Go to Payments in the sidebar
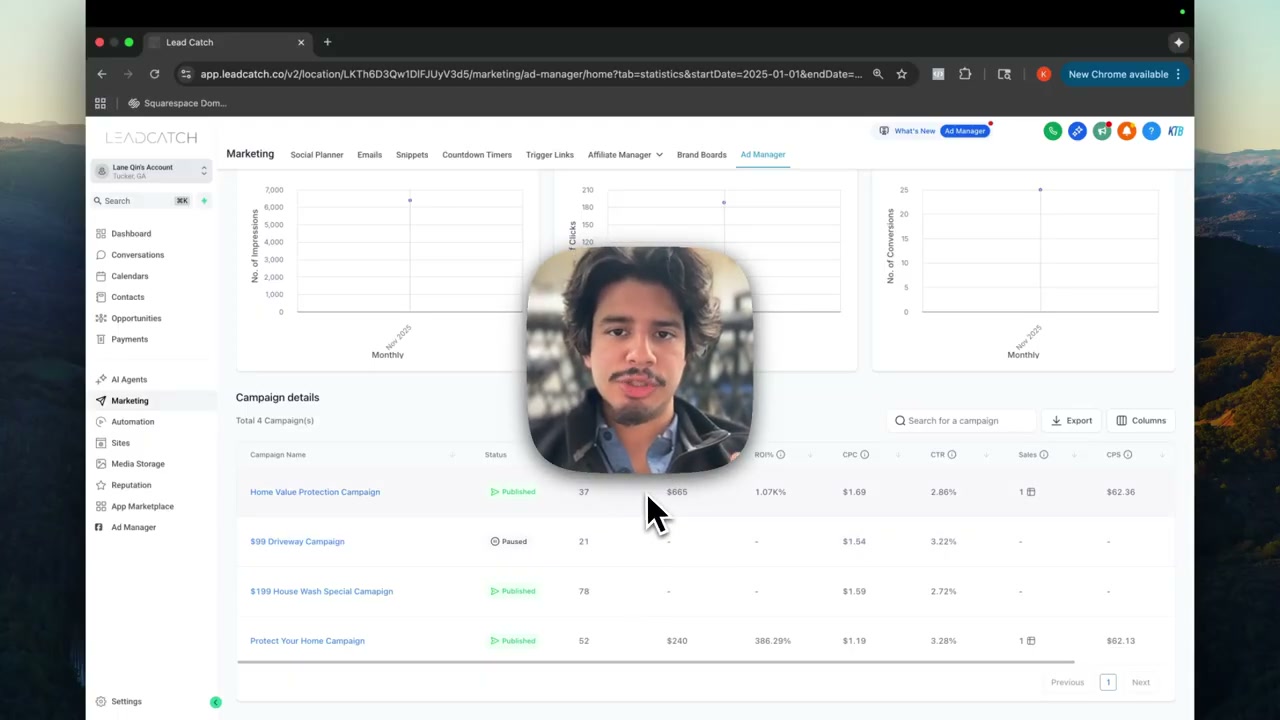Image resolution: width=1280 pixels, height=720 pixels. pyautogui.click(x=129, y=339)
